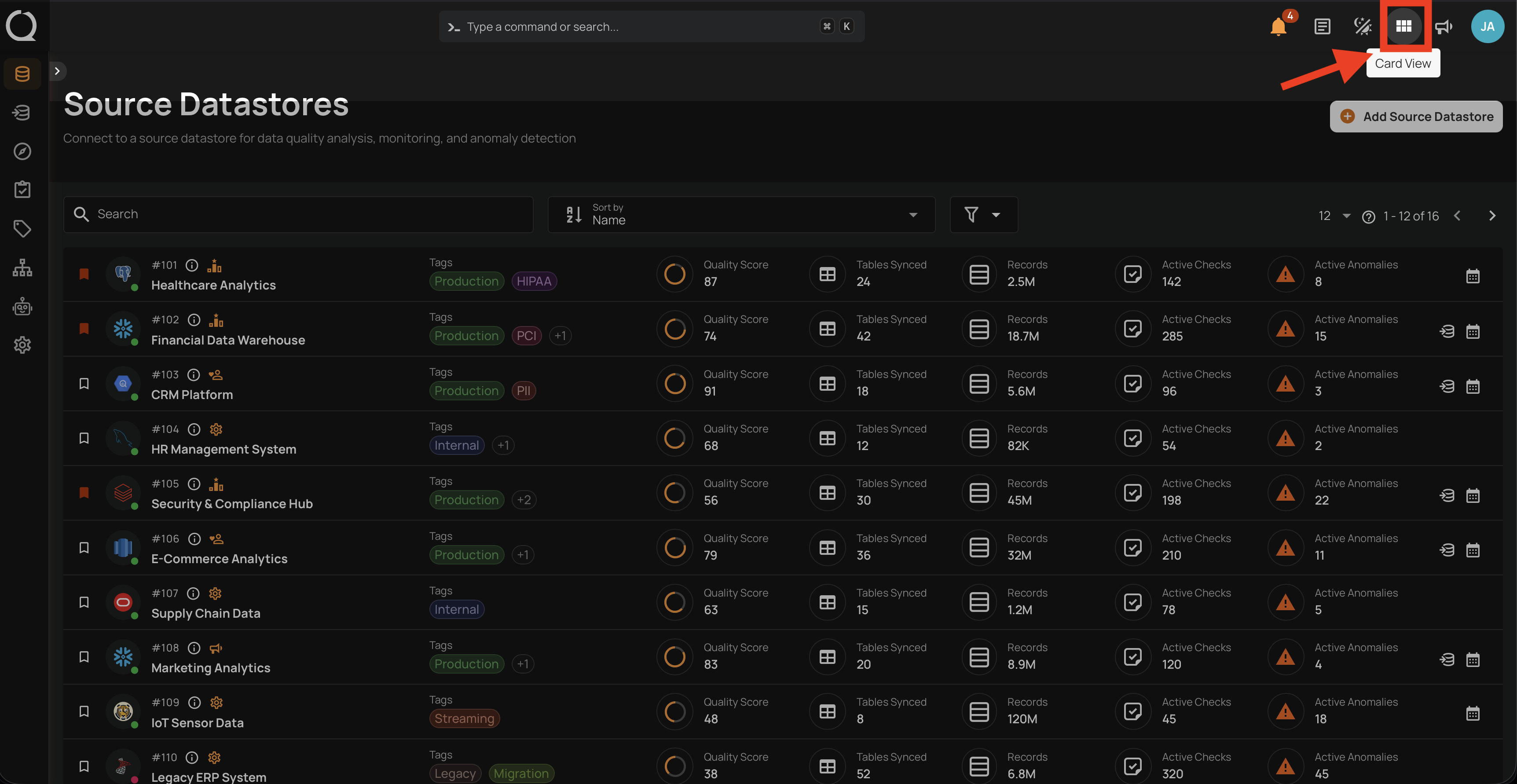Image resolution: width=1517 pixels, height=784 pixels.
Task: Toggle the bookmark on Supply Chain Data
Action: [84, 602]
